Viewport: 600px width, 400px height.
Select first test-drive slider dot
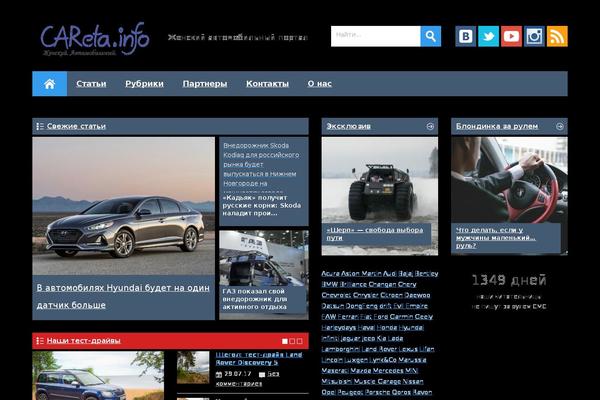[x=285, y=341]
